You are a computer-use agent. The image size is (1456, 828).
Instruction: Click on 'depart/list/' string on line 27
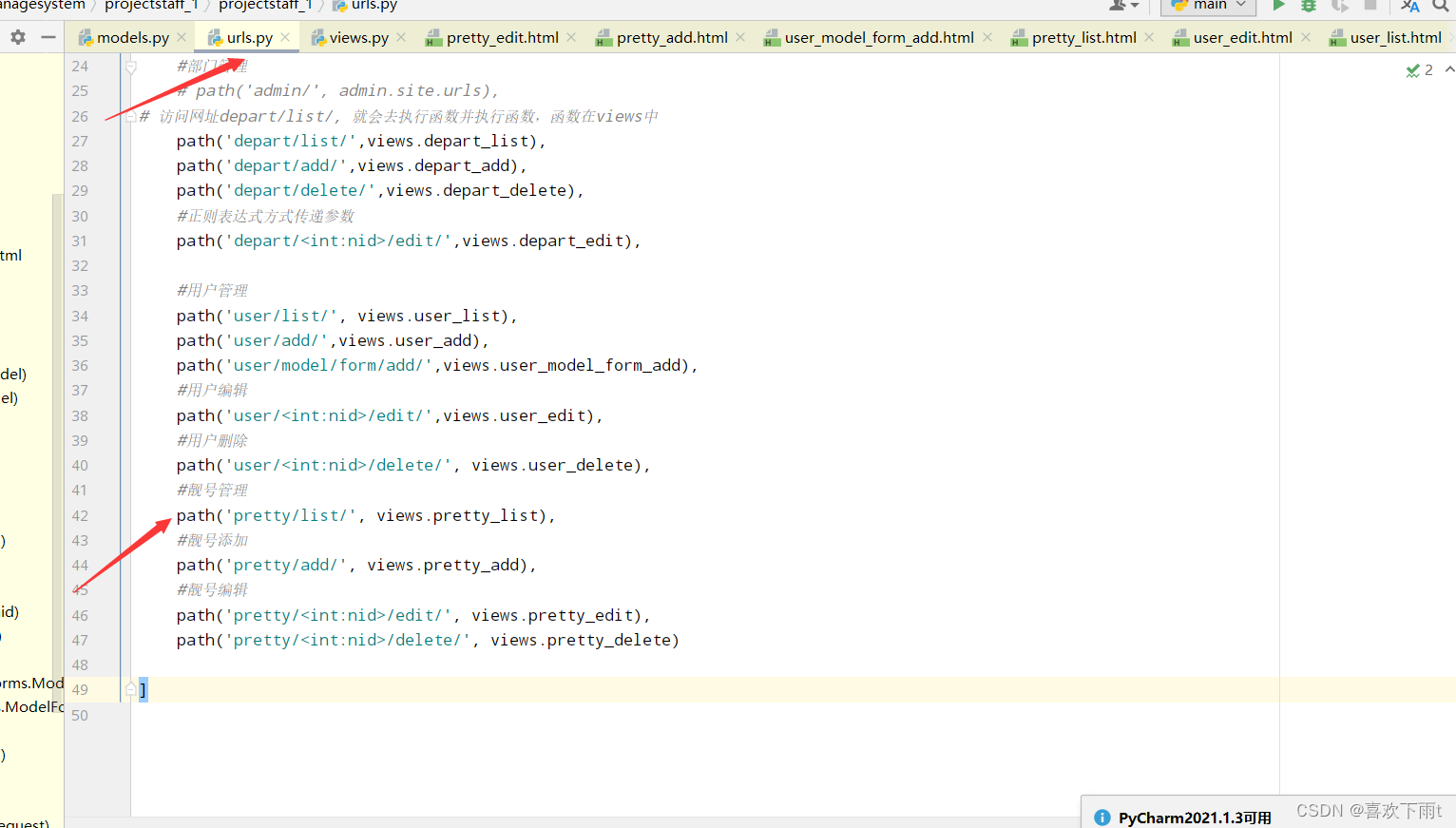pyautogui.click(x=291, y=141)
